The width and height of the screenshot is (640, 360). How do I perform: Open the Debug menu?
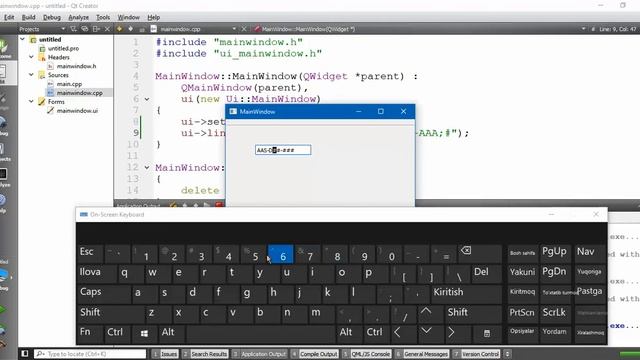(x=52, y=17)
